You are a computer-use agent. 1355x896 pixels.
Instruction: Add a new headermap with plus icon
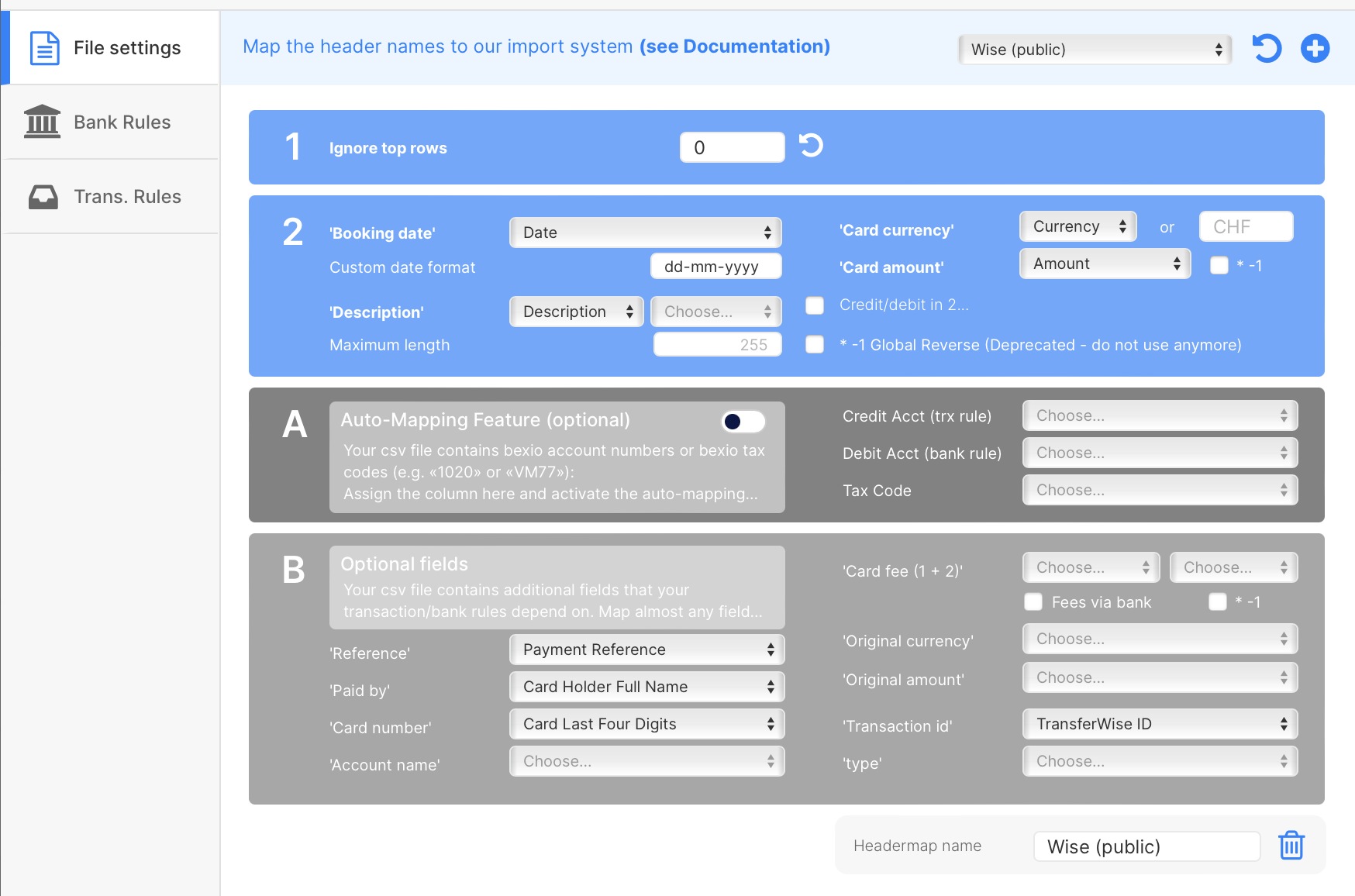(1315, 49)
